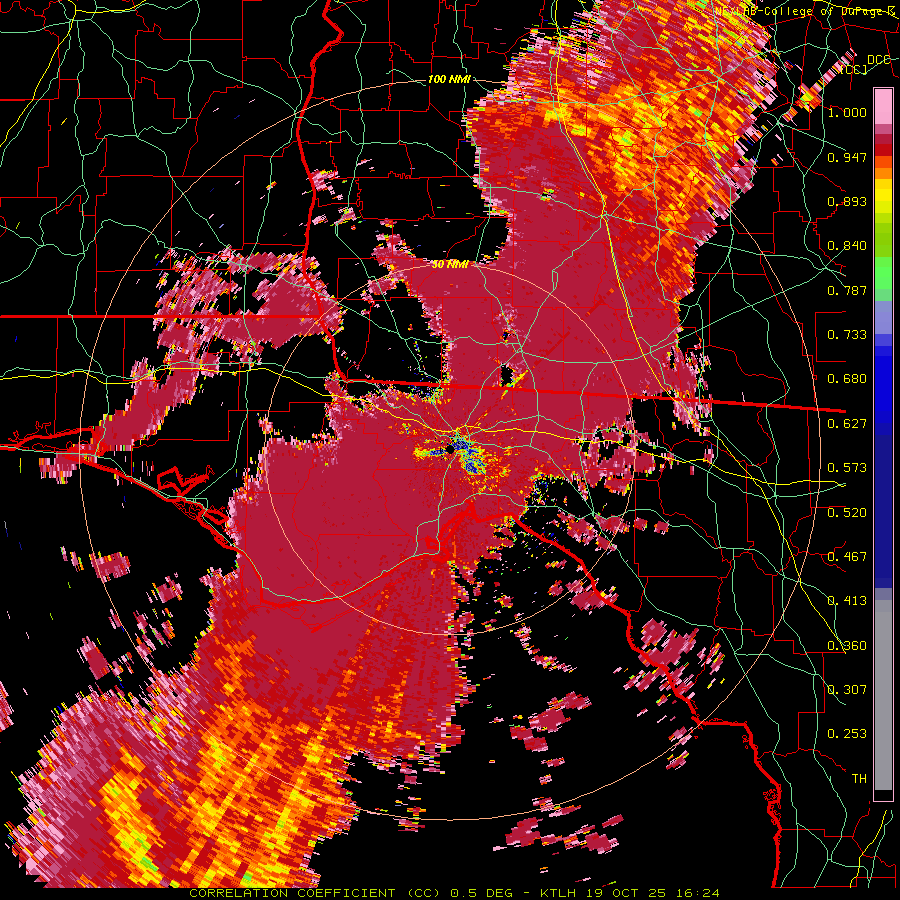Click the 16:24 time stamp in the caption
This screenshot has height=900, width=900.
[x=697, y=893]
